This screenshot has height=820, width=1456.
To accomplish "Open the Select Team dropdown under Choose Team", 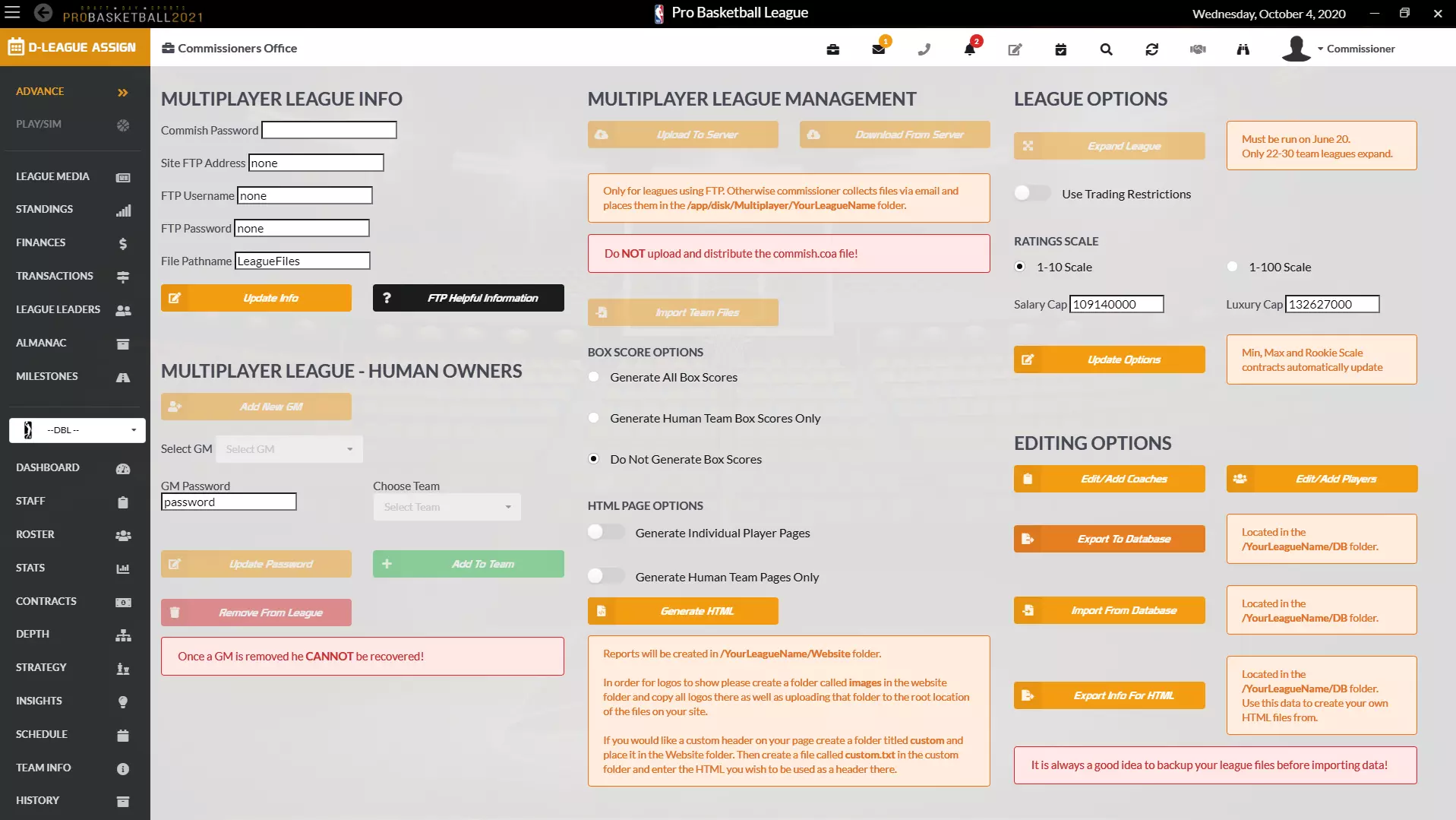I will click(447, 507).
